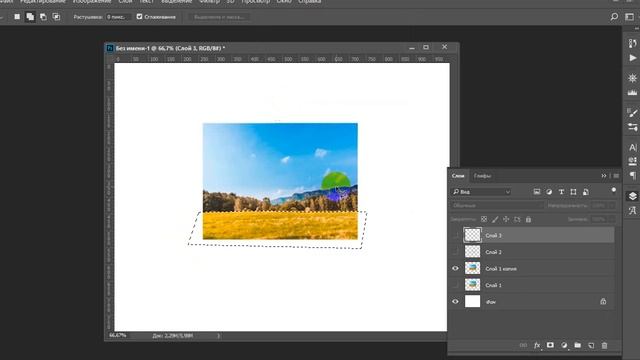The width and height of the screenshot is (640, 360).
Task: Open the Layers panel menu
Action: [616, 176]
